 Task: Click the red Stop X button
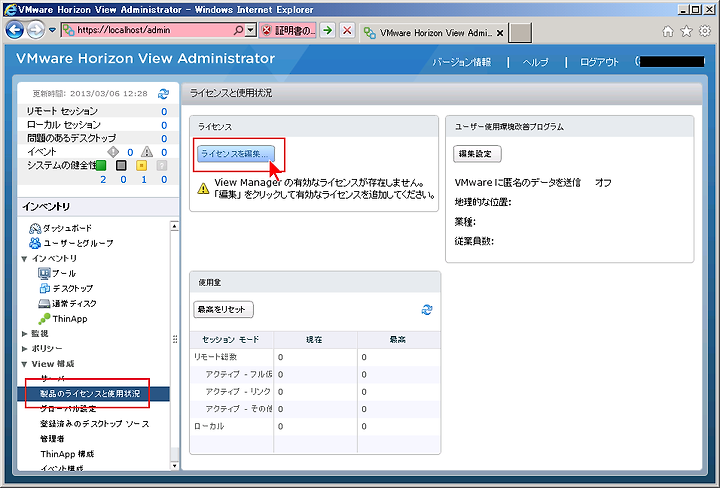click(347, 31)
